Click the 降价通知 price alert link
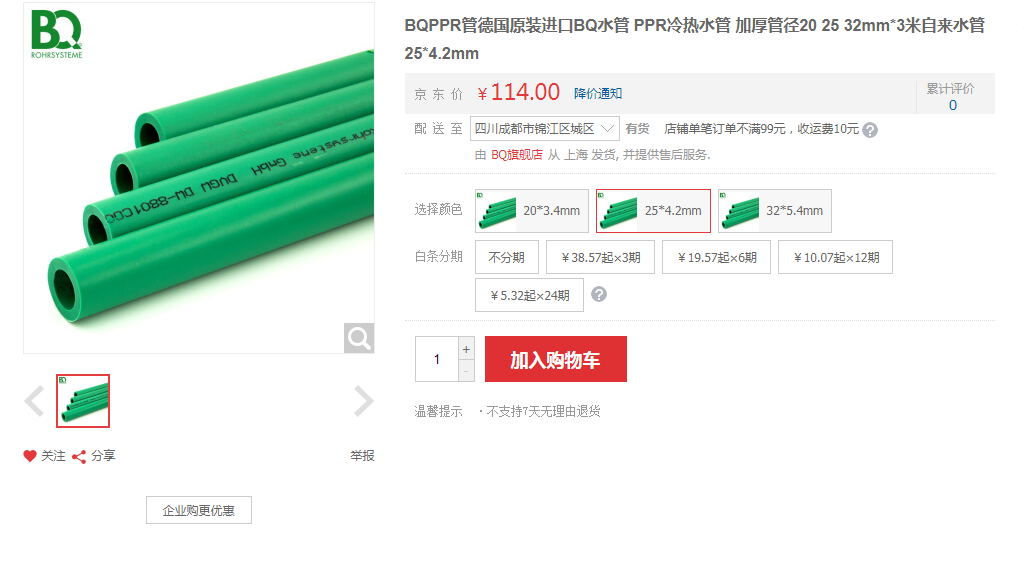The image size is (1024, 566). pos(598,93)
